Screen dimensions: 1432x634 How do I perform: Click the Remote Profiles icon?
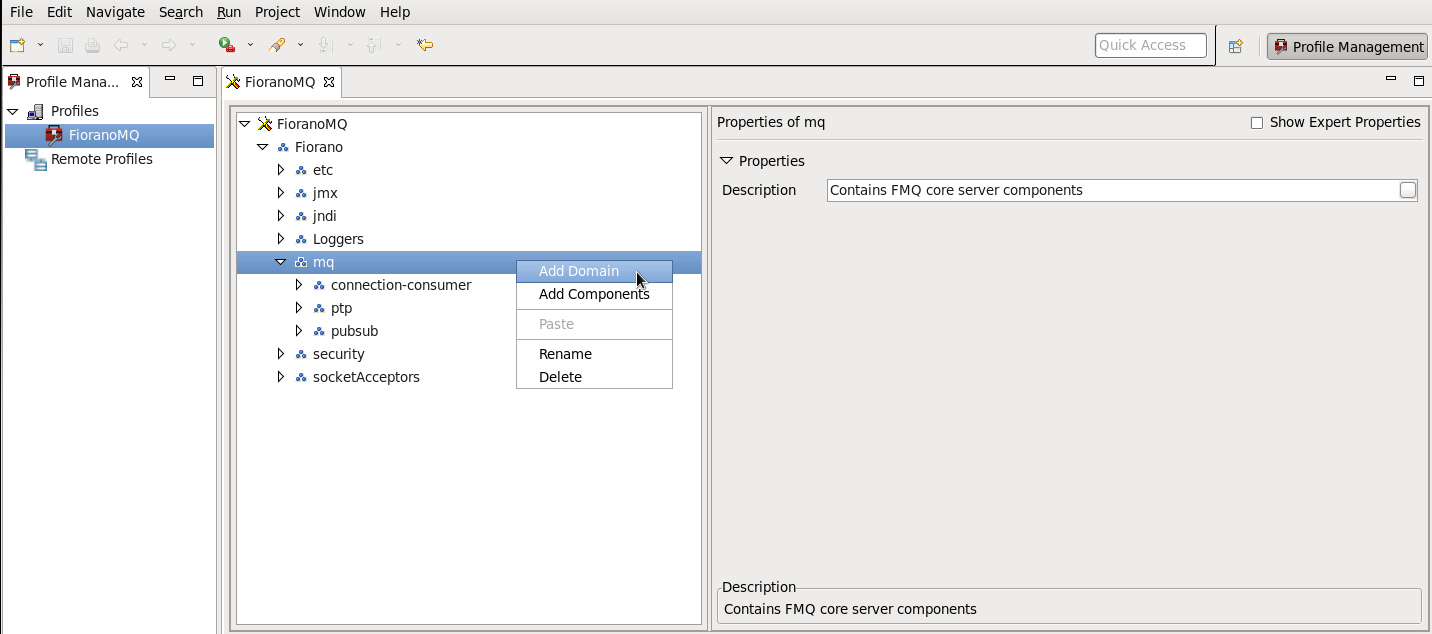(x=36, y=159)
